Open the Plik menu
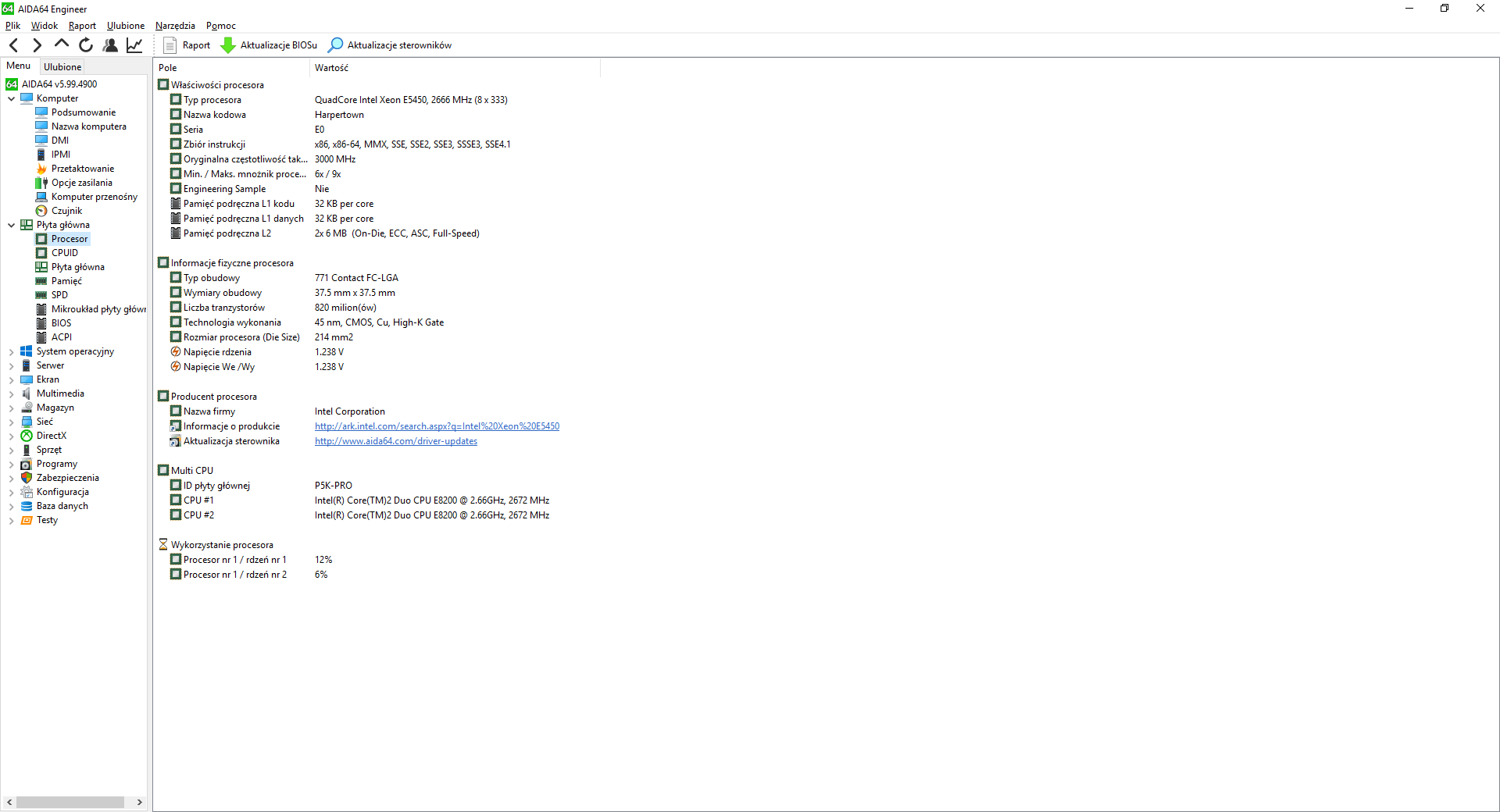 (13, 26)
